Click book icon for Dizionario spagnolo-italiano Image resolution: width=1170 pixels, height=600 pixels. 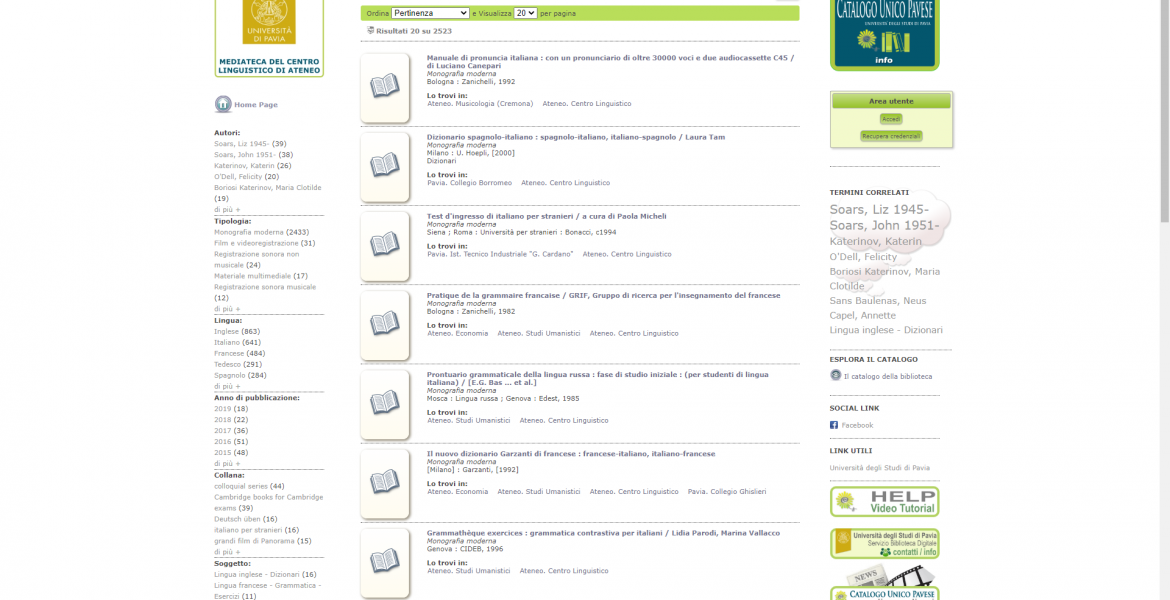[385, 166]
